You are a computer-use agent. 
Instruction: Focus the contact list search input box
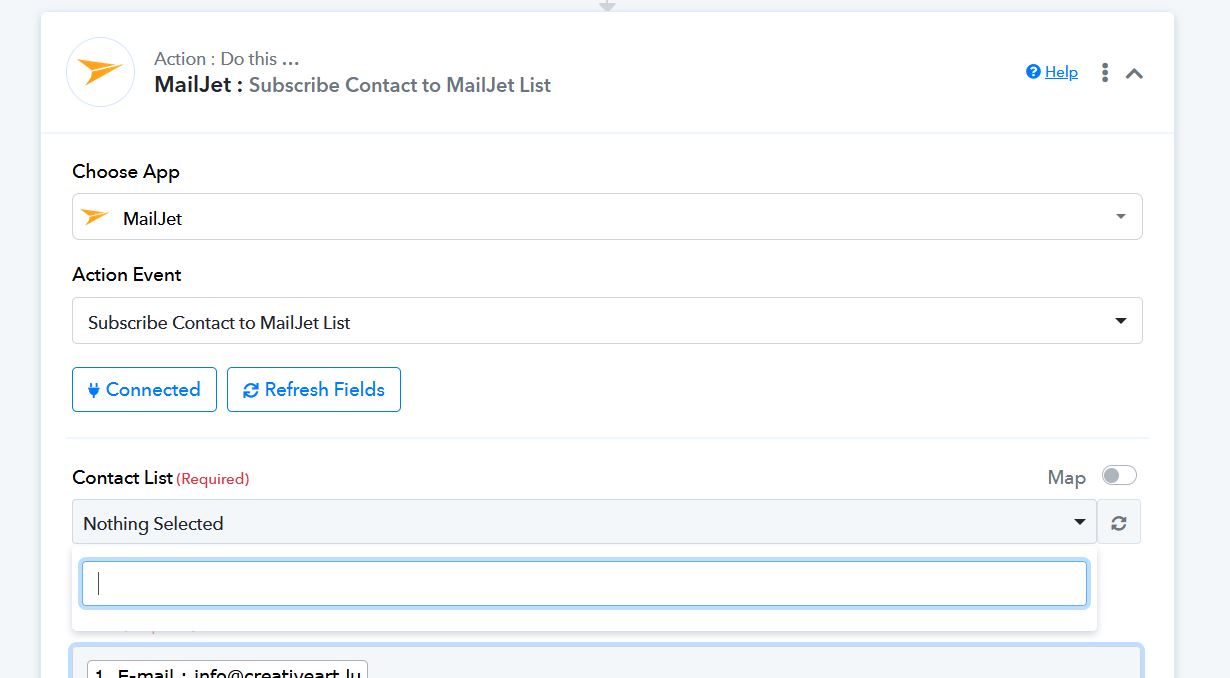pyautogui.click(x=584, y=583)
